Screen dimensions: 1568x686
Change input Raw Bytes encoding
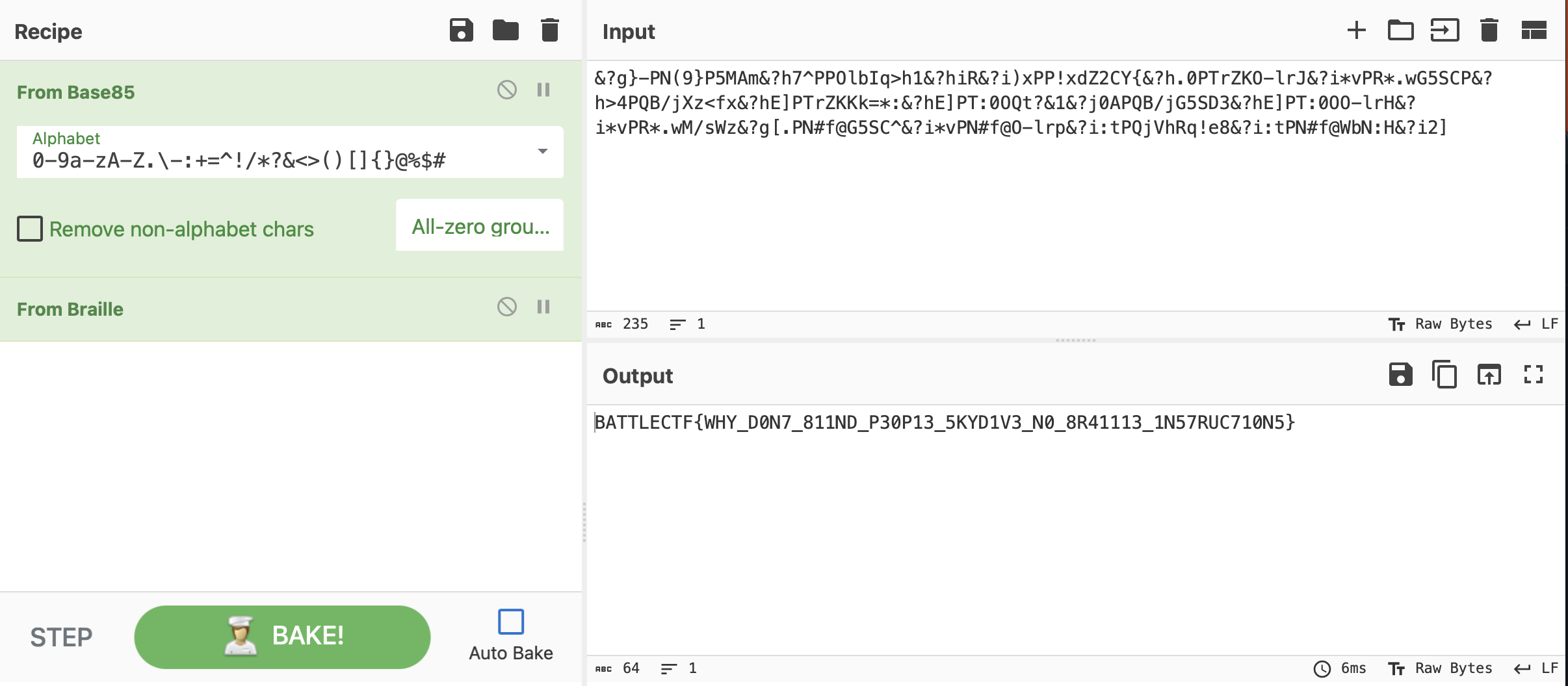pos(1441,324)
